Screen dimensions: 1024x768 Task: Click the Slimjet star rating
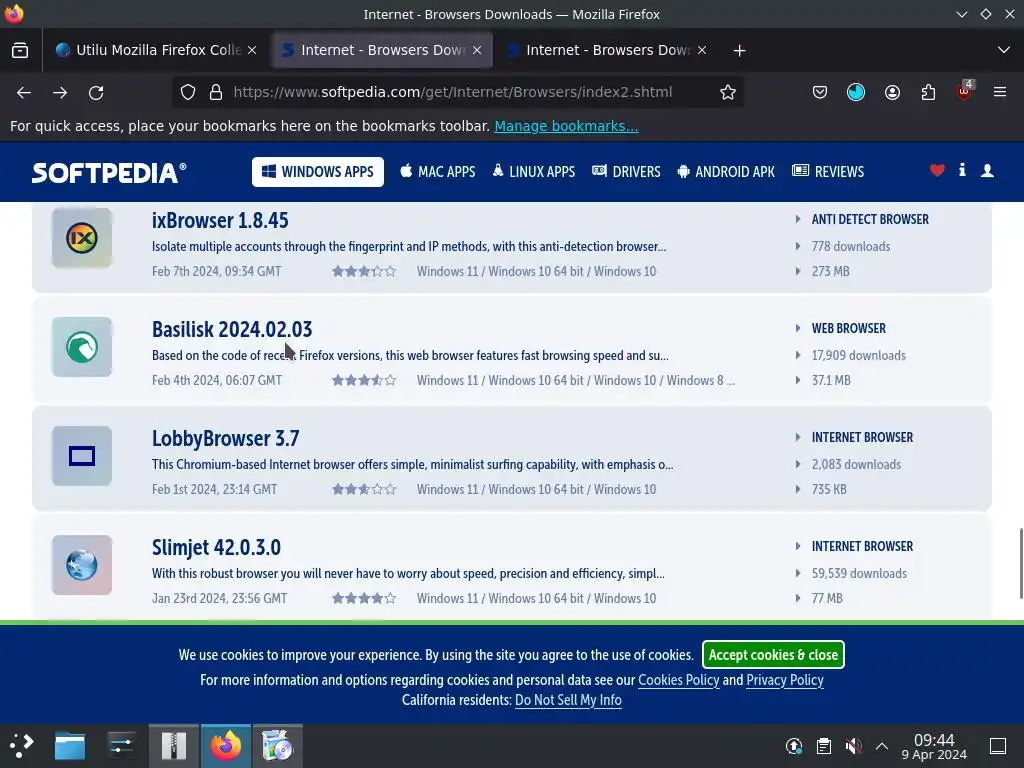364,599
